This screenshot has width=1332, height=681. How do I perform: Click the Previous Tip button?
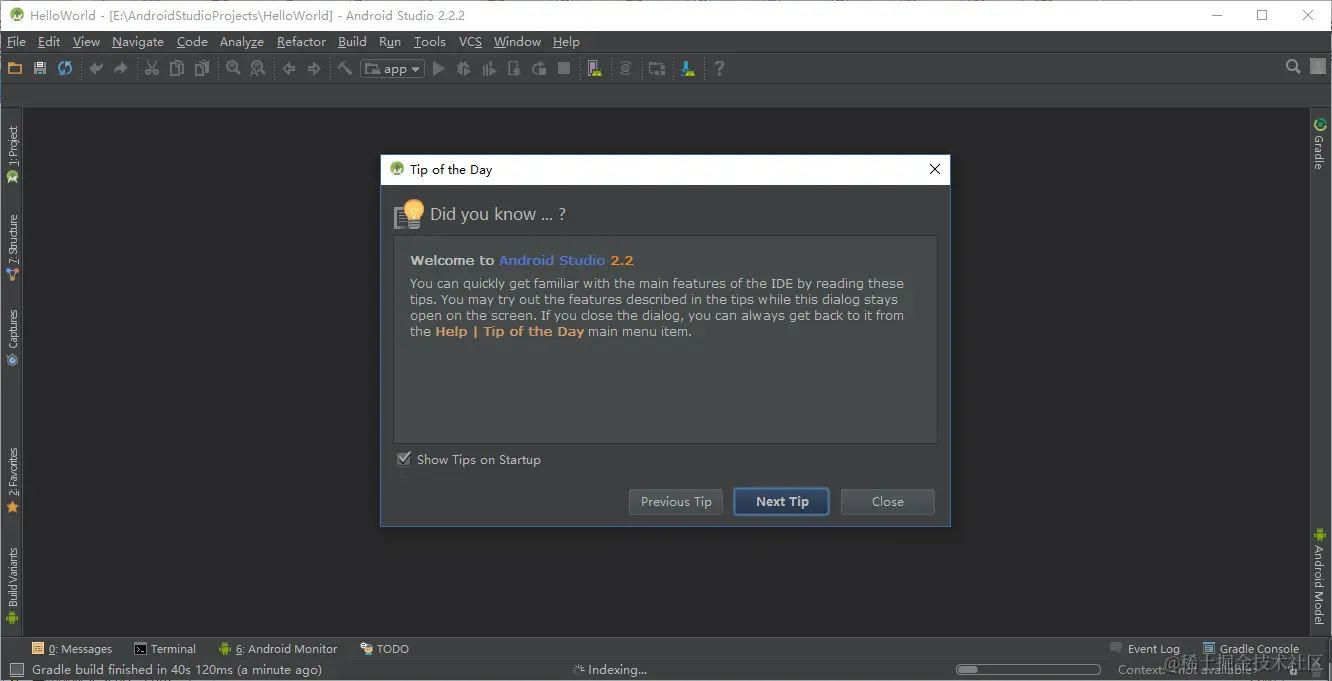point(676,502)
